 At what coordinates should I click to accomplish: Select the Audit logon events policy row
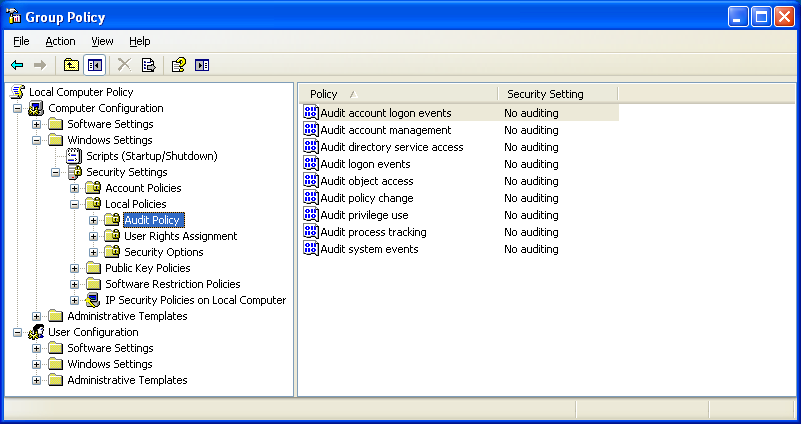(365, 164)
